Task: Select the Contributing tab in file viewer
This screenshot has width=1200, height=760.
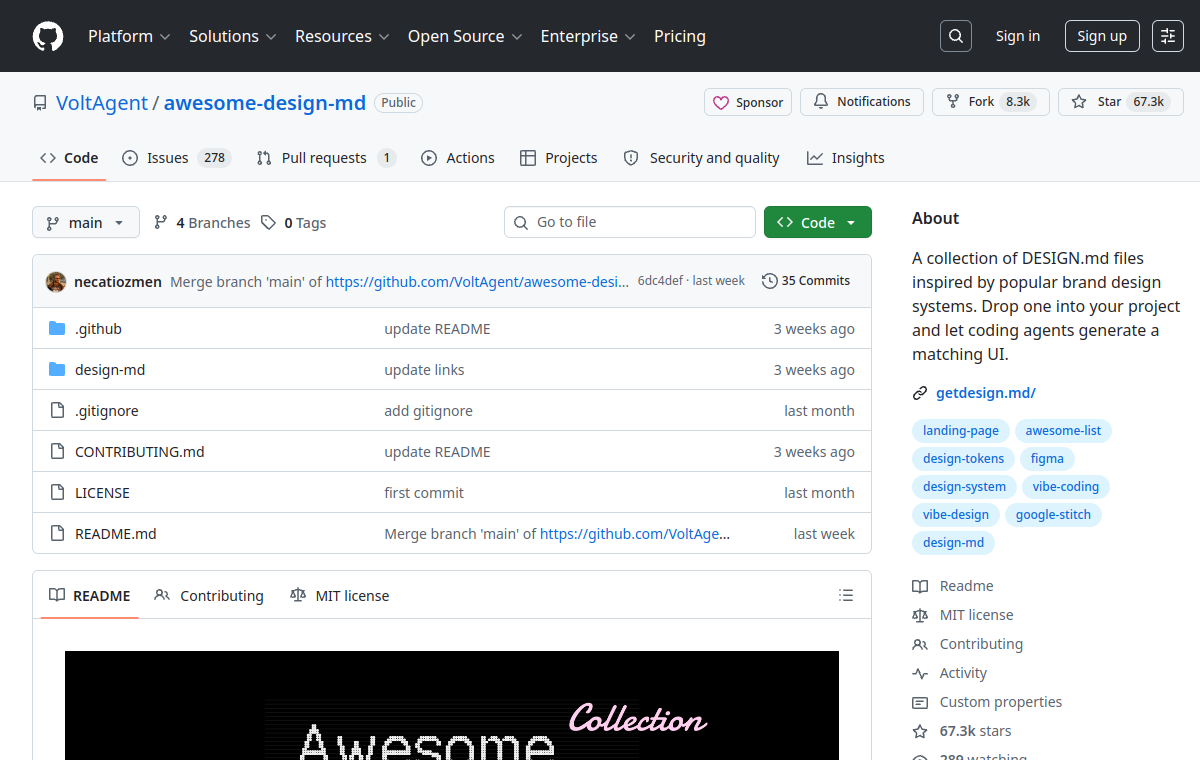Action: coord(209,596)
